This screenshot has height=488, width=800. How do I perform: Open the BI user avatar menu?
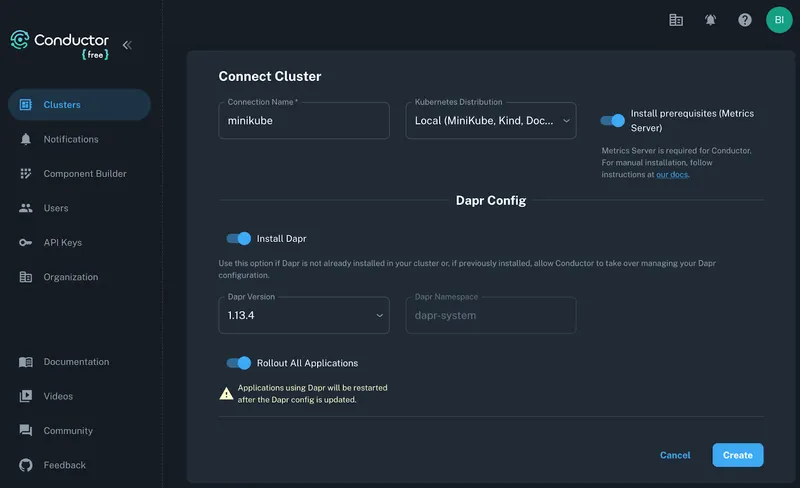(778, 19)
